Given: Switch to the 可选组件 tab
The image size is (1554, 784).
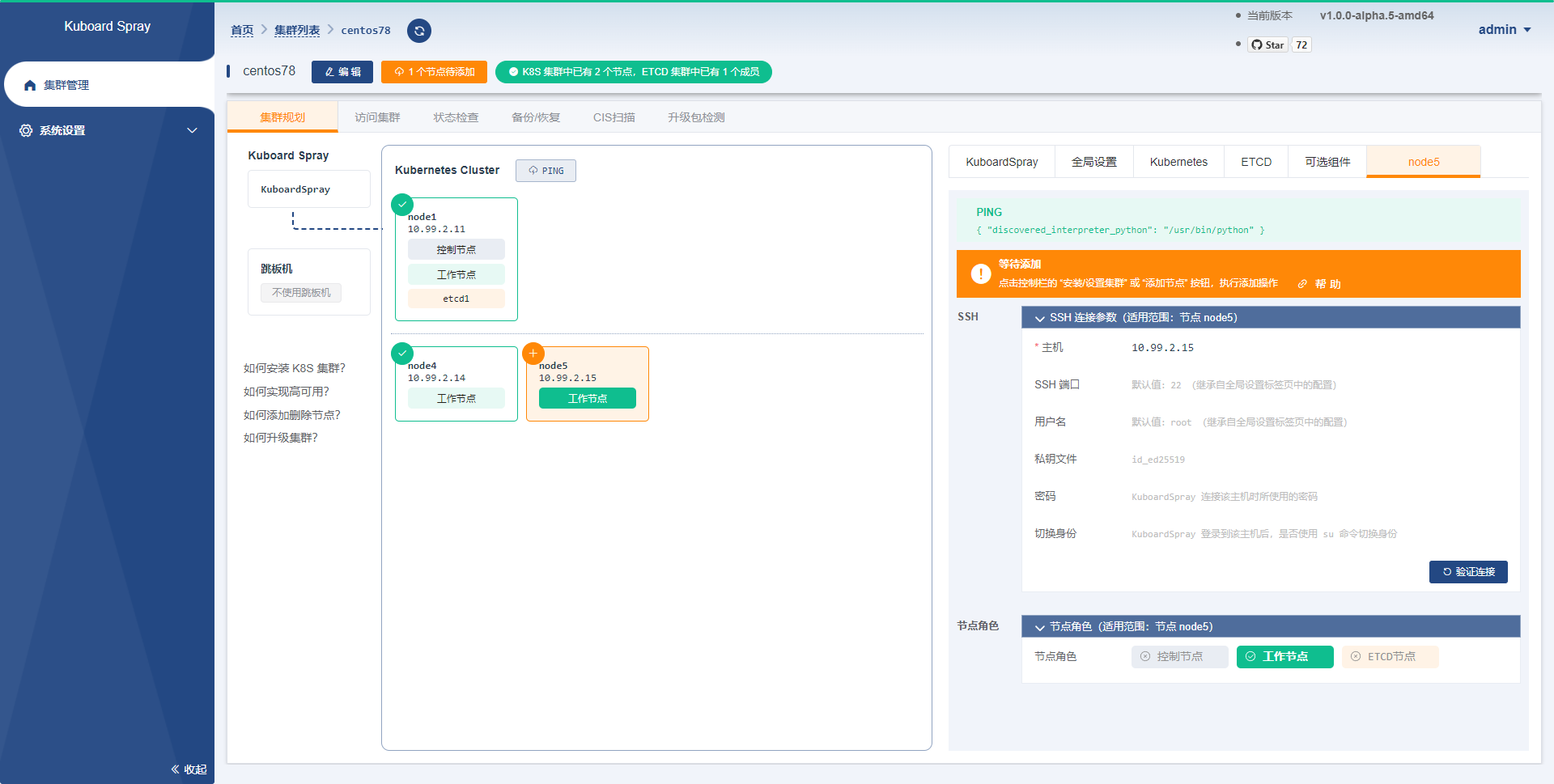Looking at the screenshot, I should click(1327, 162).
